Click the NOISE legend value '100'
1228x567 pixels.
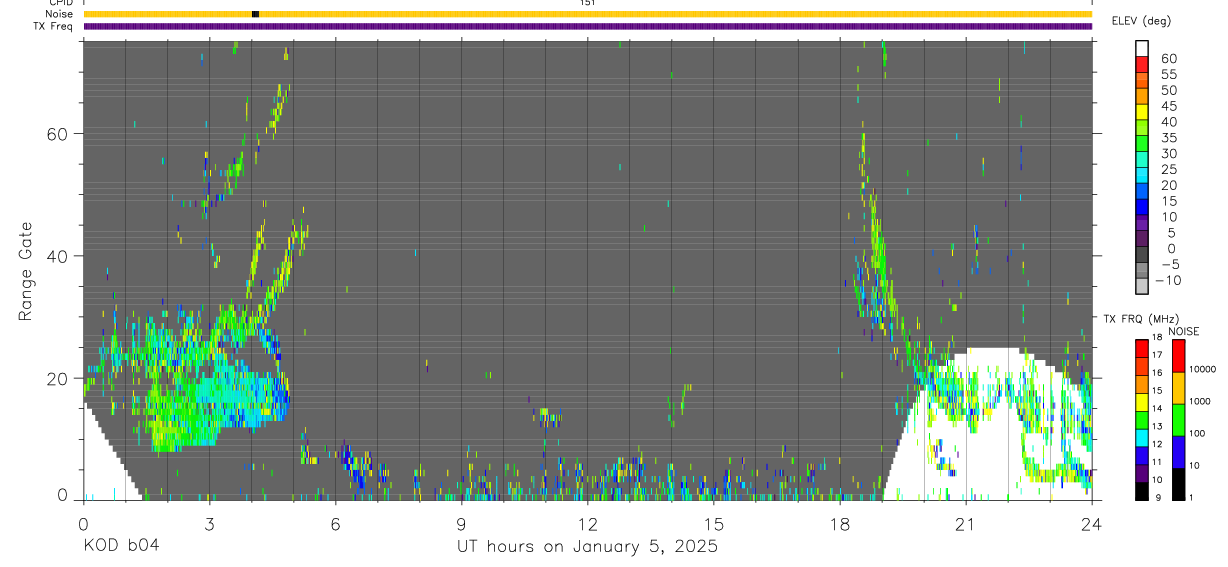pyautogui.click(x=1201, y=434)
